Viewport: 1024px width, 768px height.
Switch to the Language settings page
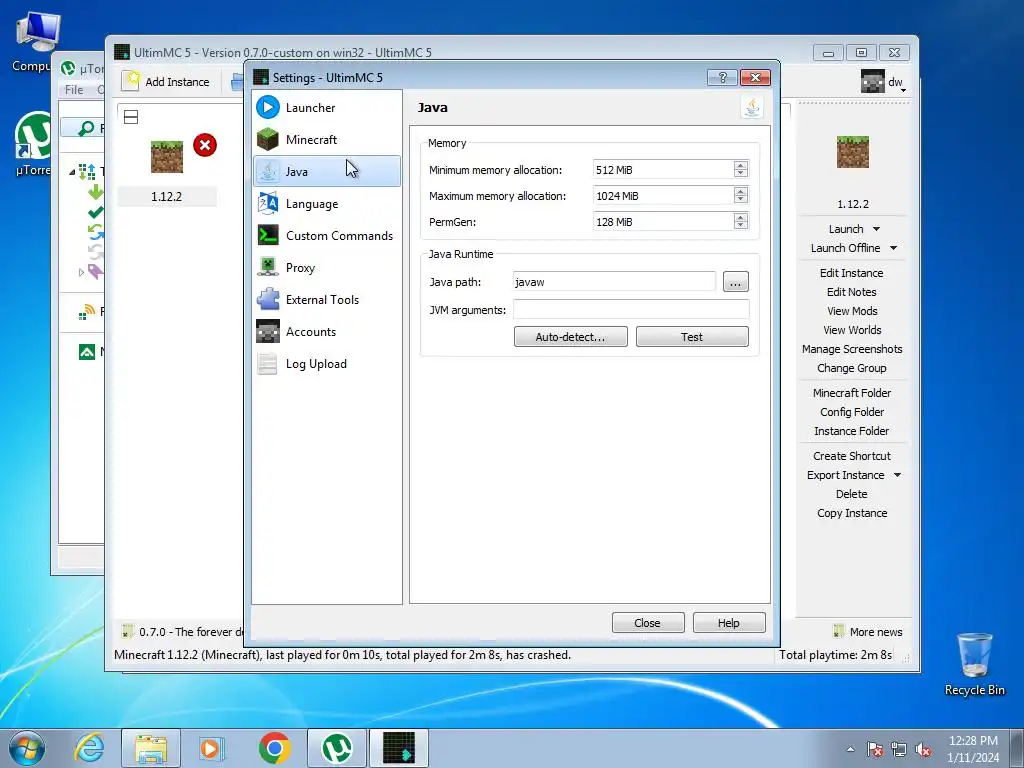327,203
